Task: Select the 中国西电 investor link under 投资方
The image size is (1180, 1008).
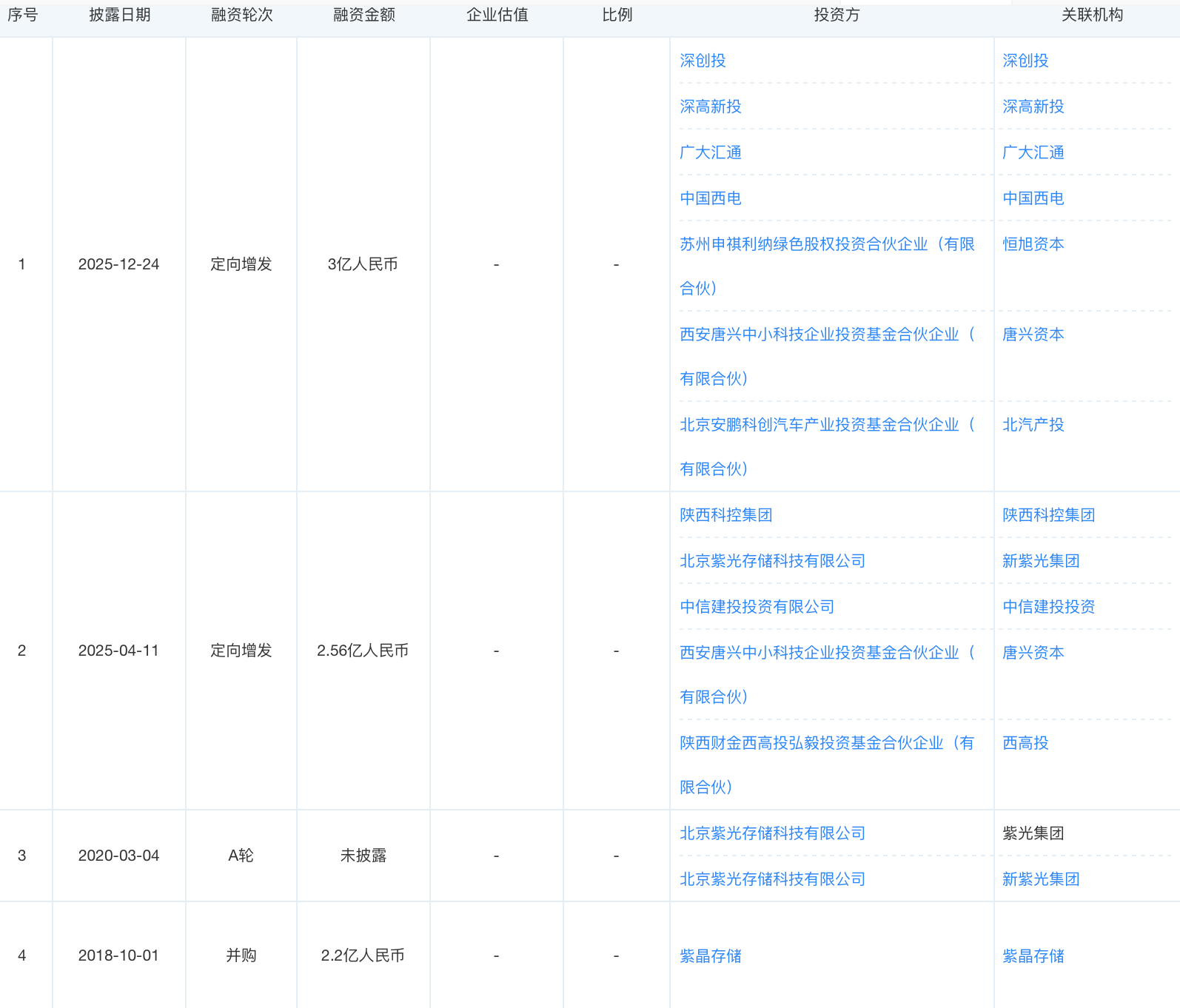Action: coord(711,198)
